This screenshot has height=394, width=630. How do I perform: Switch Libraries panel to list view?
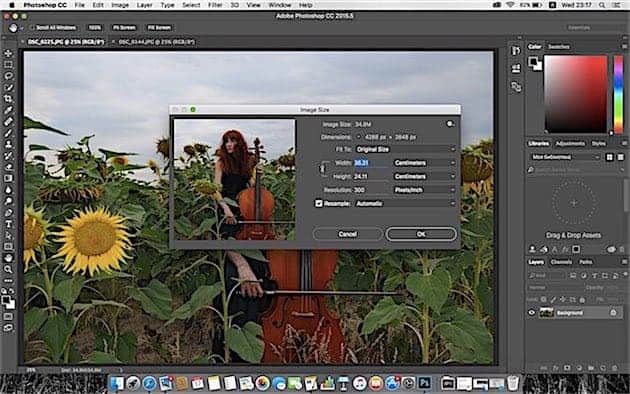point(621,157)
